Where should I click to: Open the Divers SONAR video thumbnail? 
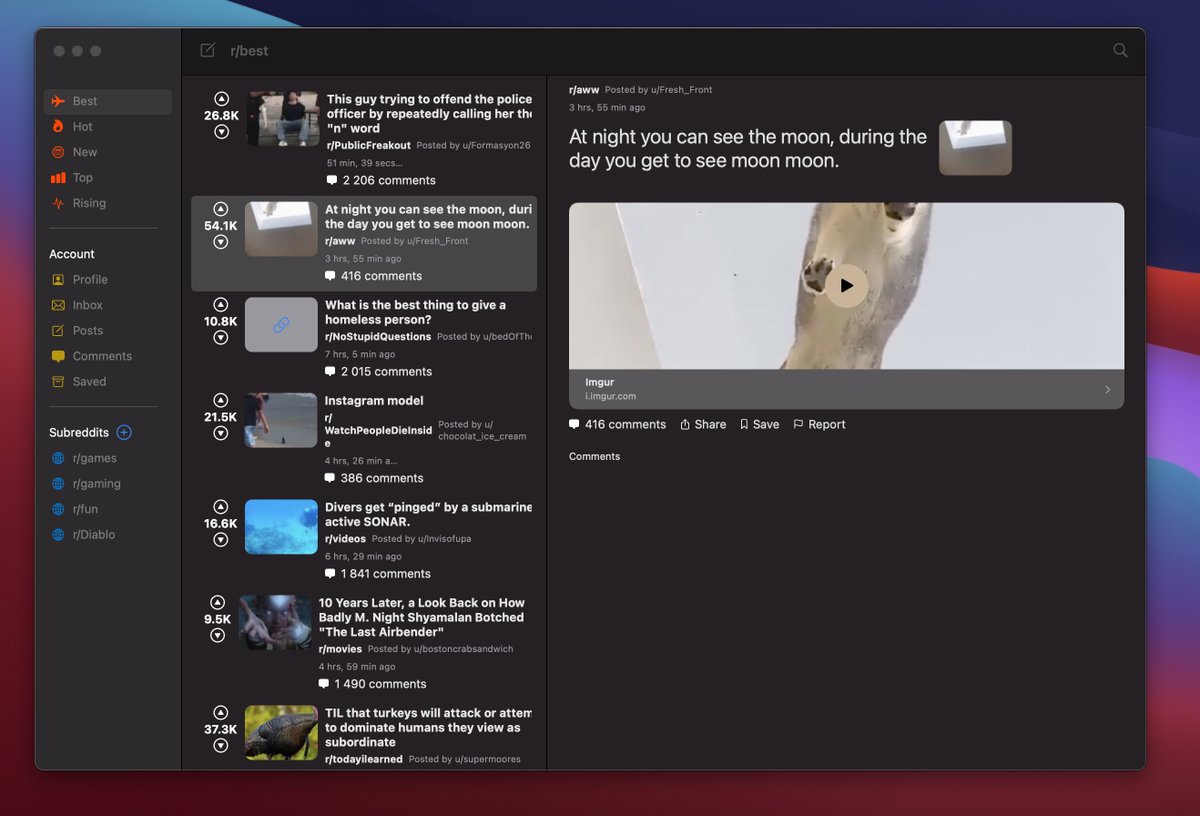pos(281,527)
